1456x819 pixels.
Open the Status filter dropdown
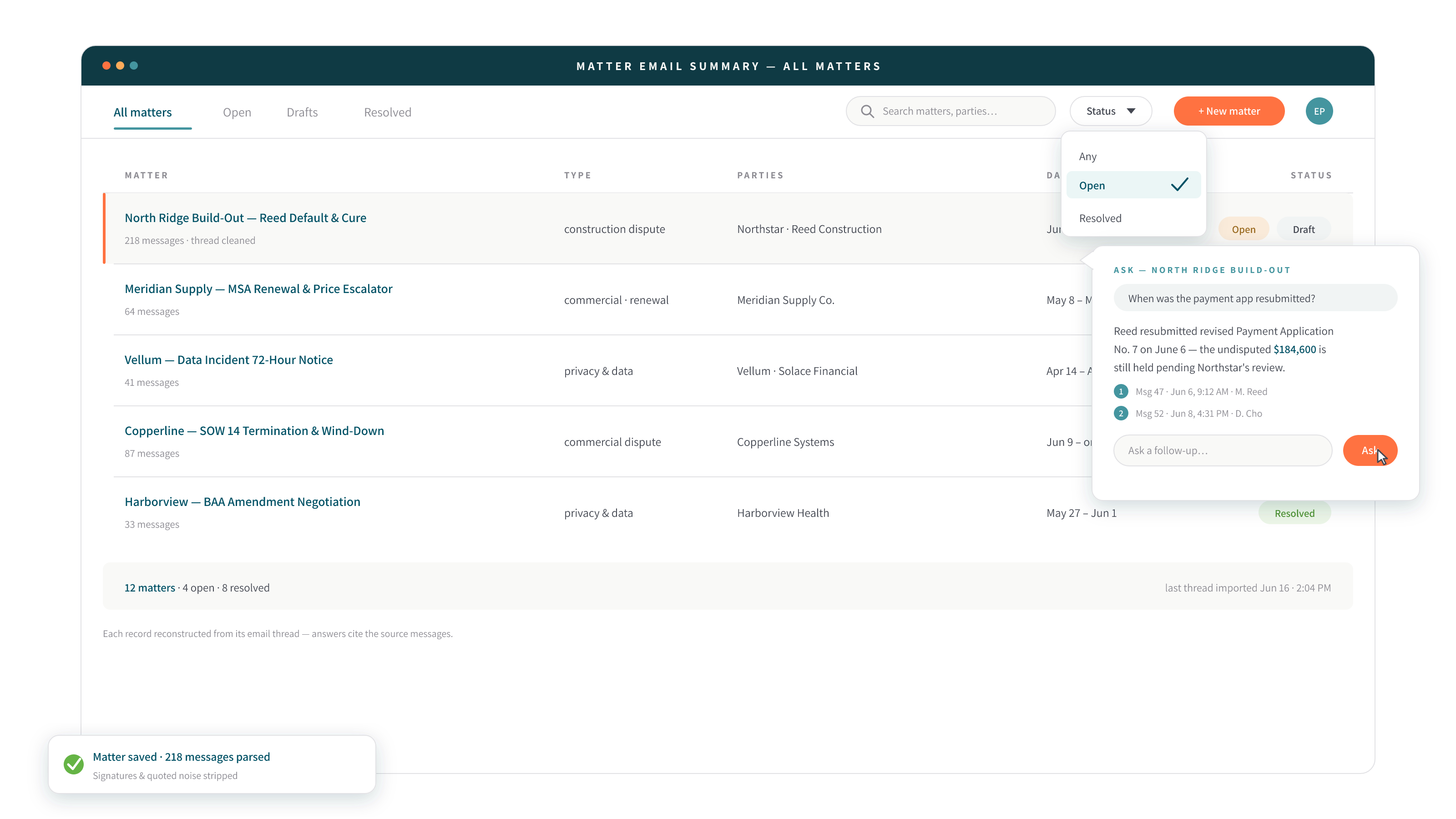point(1111,111)
